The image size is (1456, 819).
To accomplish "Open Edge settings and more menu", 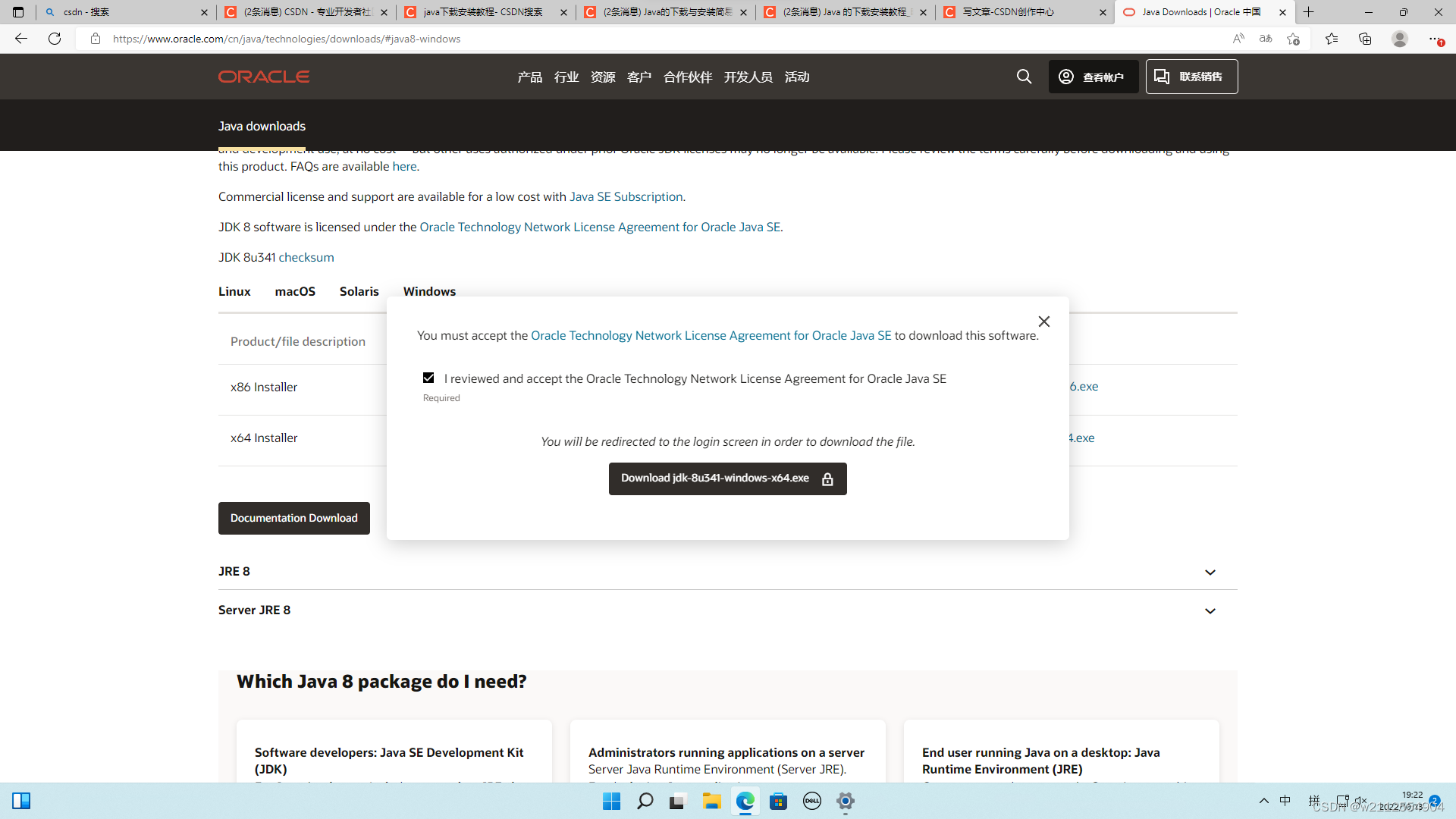I will (1434, 39).
